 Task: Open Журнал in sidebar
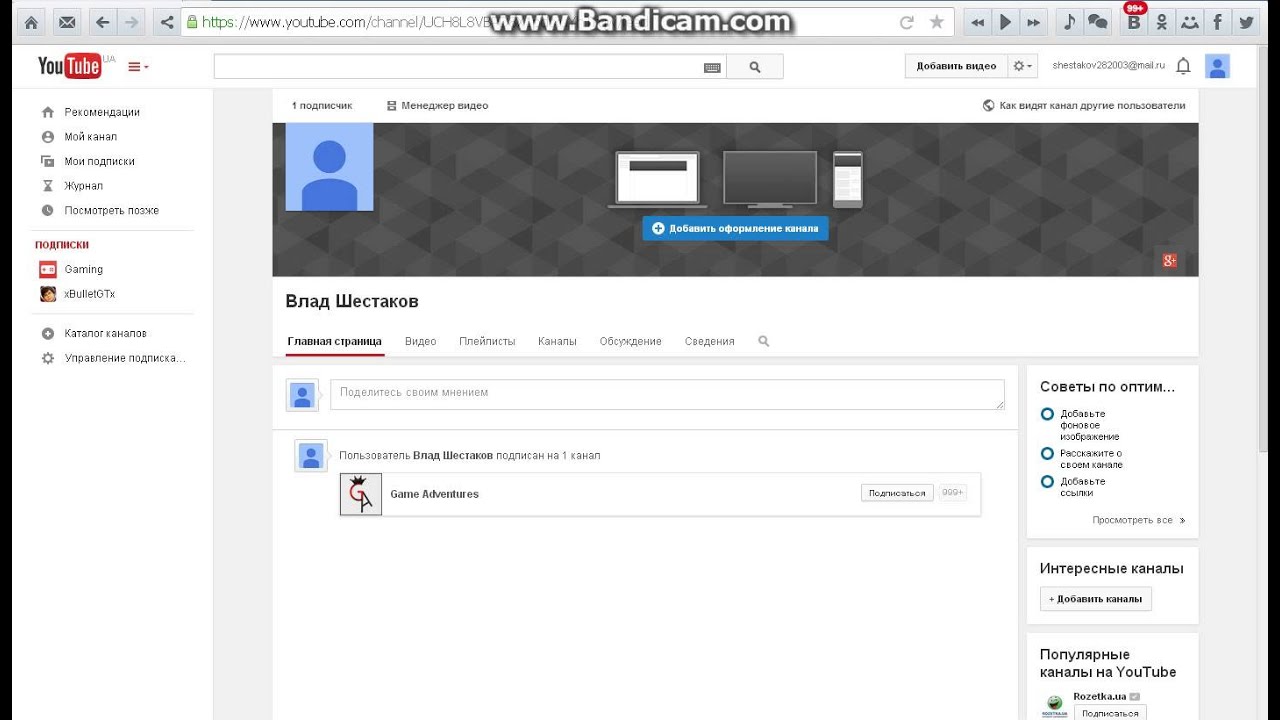point(83,186)
